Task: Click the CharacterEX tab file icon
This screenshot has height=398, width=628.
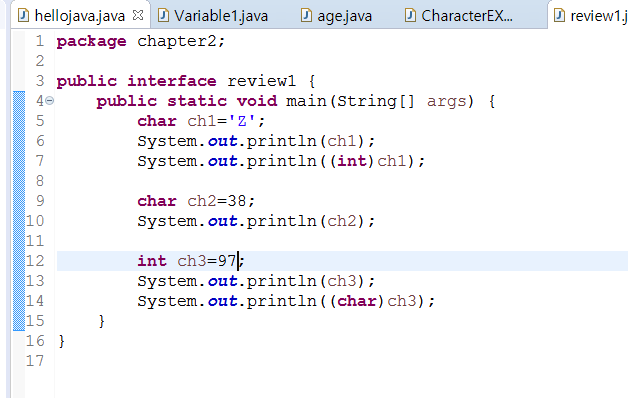Action: click(410, 16)
